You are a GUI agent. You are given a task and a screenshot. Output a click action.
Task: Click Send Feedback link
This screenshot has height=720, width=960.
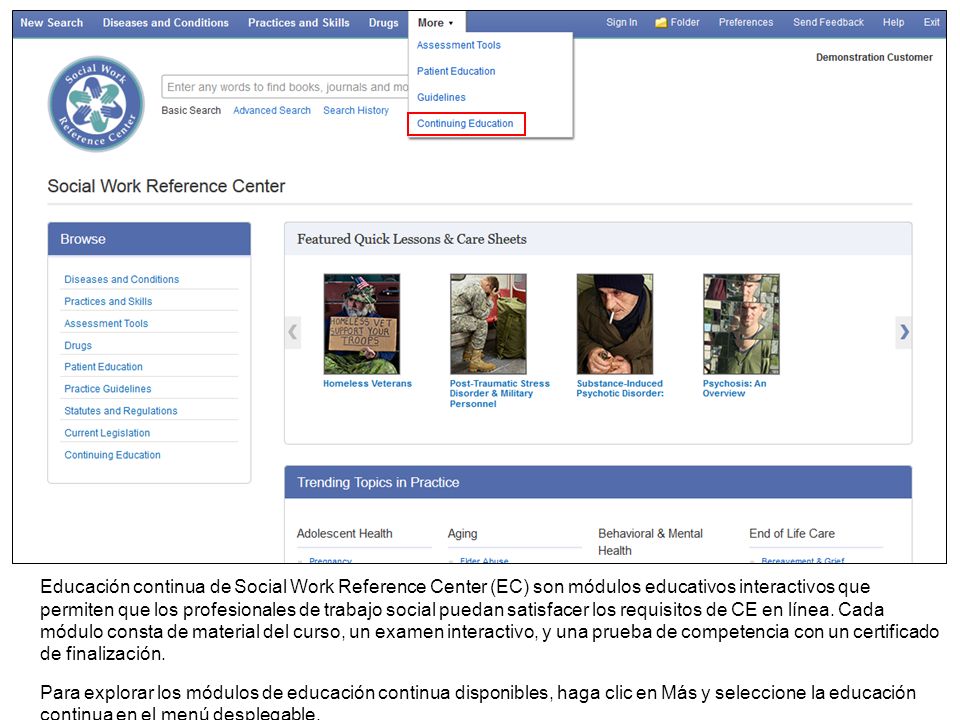pos(828,23)
